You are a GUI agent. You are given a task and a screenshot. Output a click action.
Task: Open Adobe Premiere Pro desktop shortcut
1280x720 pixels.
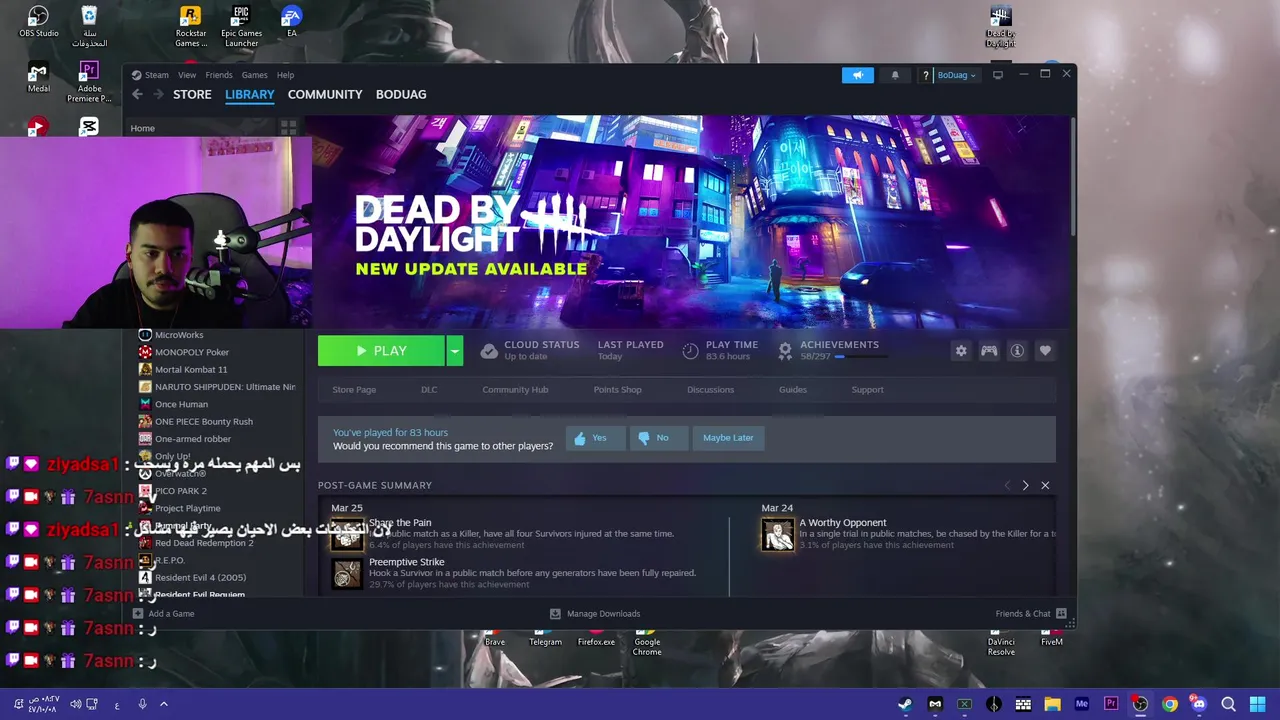click(89, 82)
